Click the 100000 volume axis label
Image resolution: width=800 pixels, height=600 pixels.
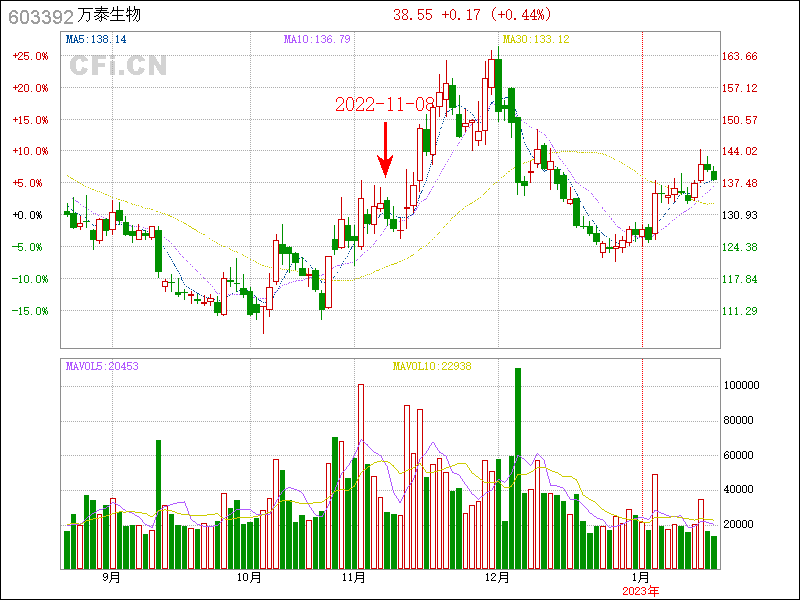[741, 385]
